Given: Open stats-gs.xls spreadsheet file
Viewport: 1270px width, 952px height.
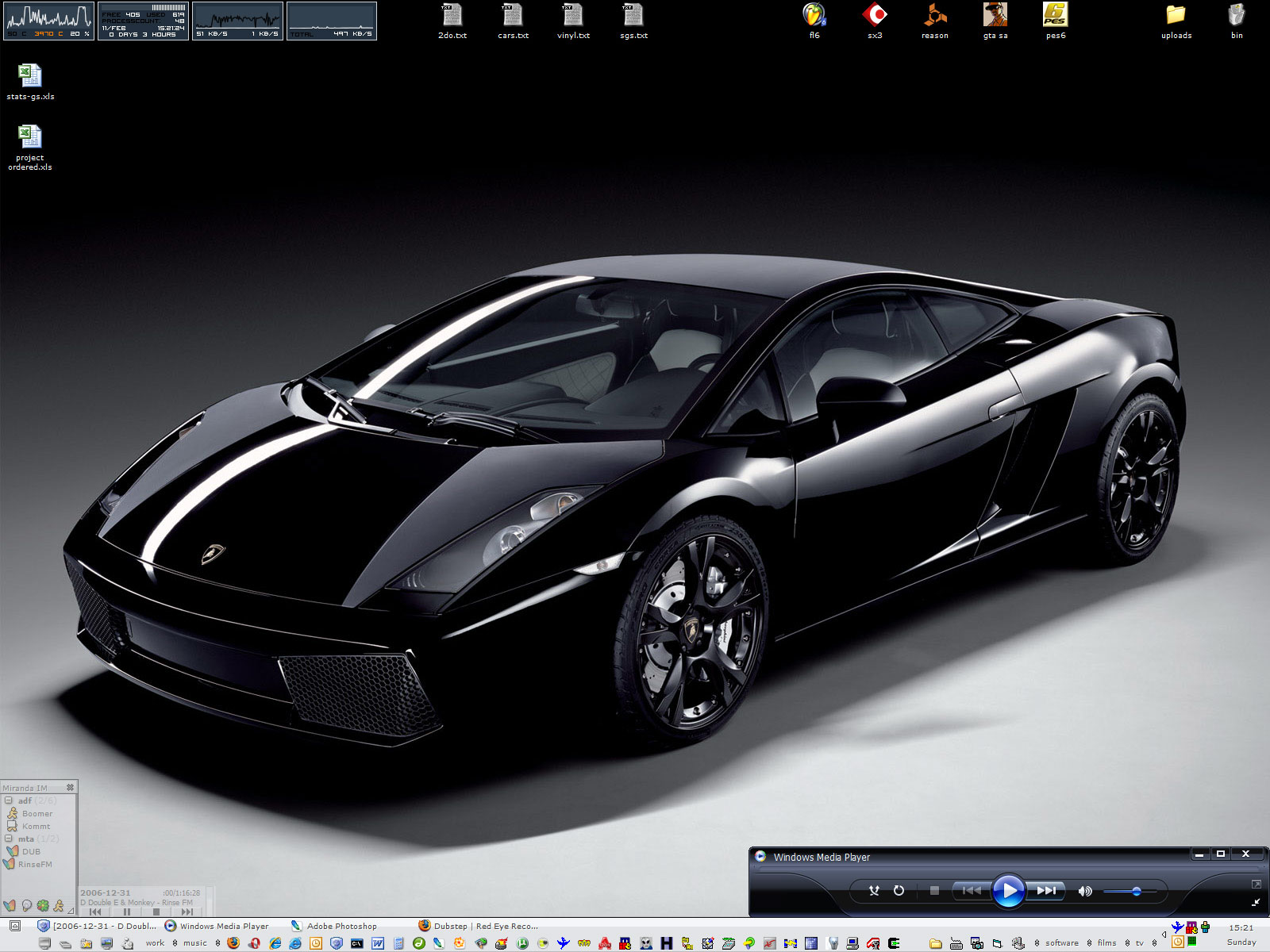Looking at the screenshot, I should pyautogui.click(x=30, y=77).
